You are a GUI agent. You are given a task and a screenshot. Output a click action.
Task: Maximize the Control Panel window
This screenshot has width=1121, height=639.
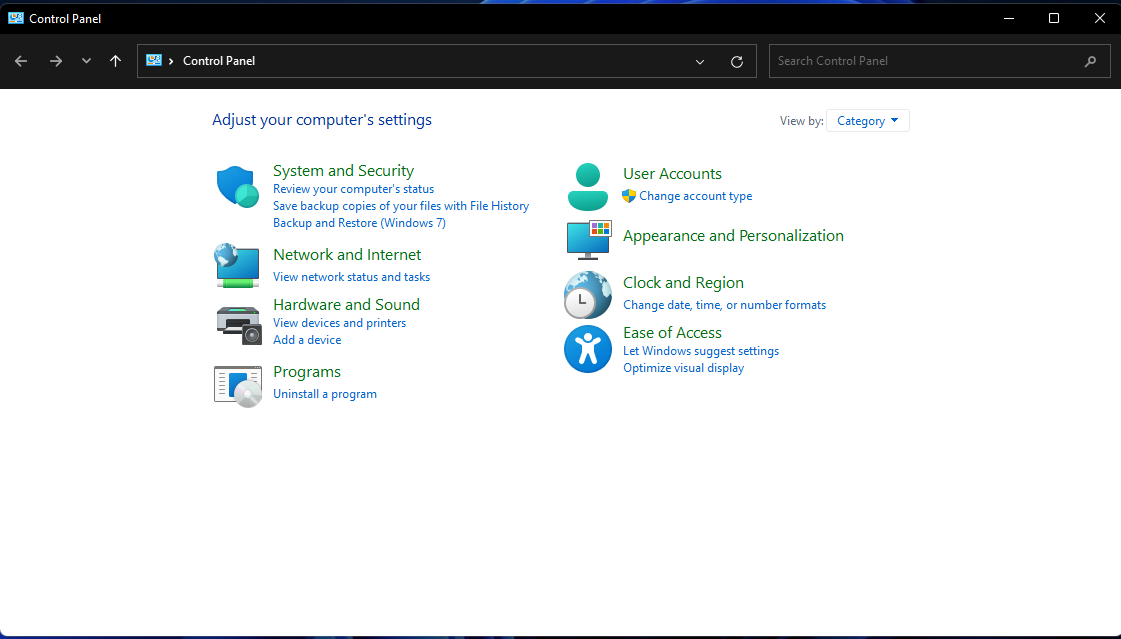1054,18
